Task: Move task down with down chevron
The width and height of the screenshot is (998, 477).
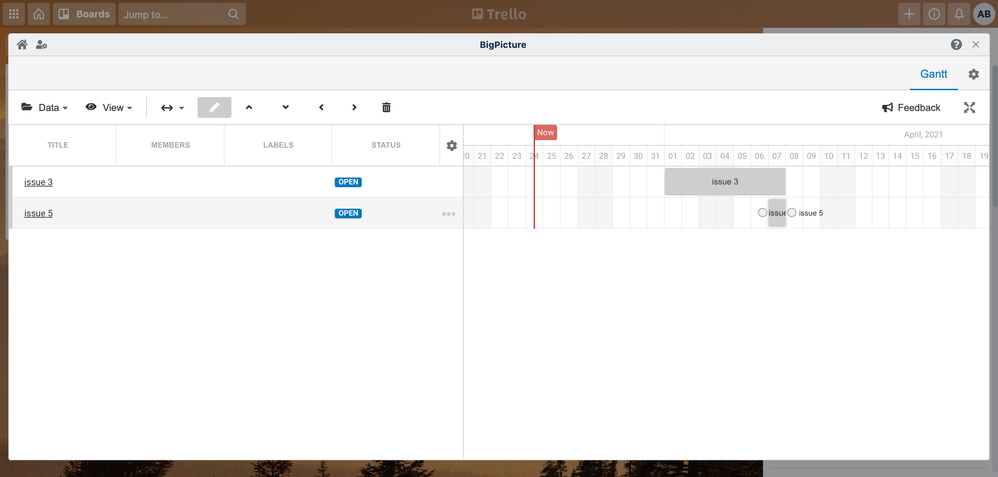Action: pyautogui.click(x=286, y=108)
